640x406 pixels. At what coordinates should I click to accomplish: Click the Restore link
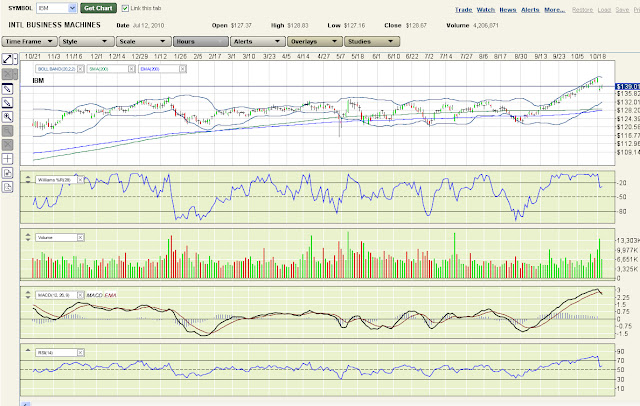pyautogui.click(x=582, y=10)
